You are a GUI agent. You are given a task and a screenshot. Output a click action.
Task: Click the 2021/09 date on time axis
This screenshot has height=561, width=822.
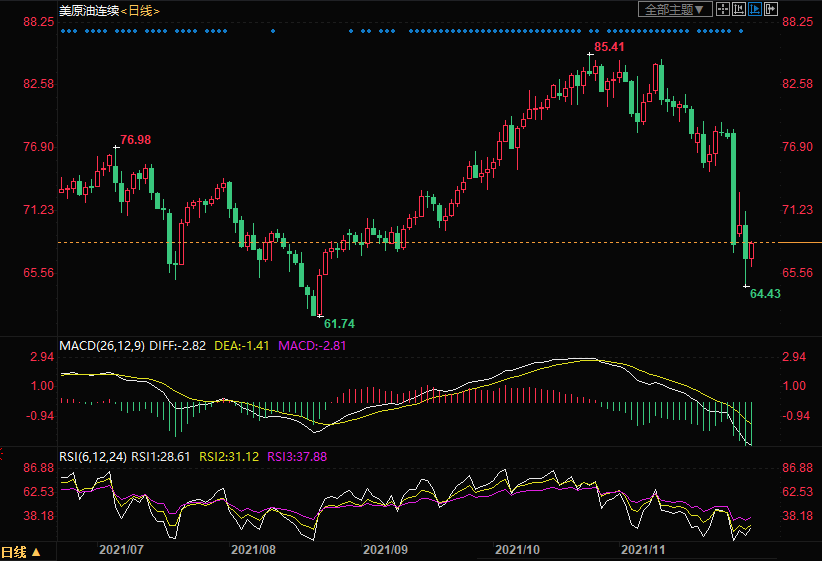385,550
